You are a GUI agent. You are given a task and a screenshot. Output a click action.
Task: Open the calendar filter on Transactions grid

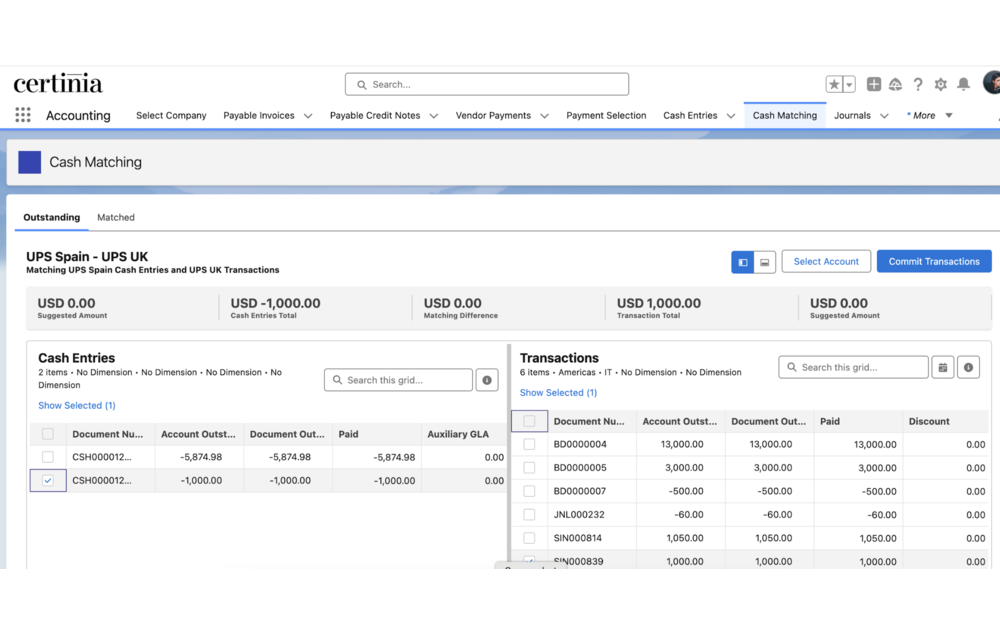pos(941,367)
